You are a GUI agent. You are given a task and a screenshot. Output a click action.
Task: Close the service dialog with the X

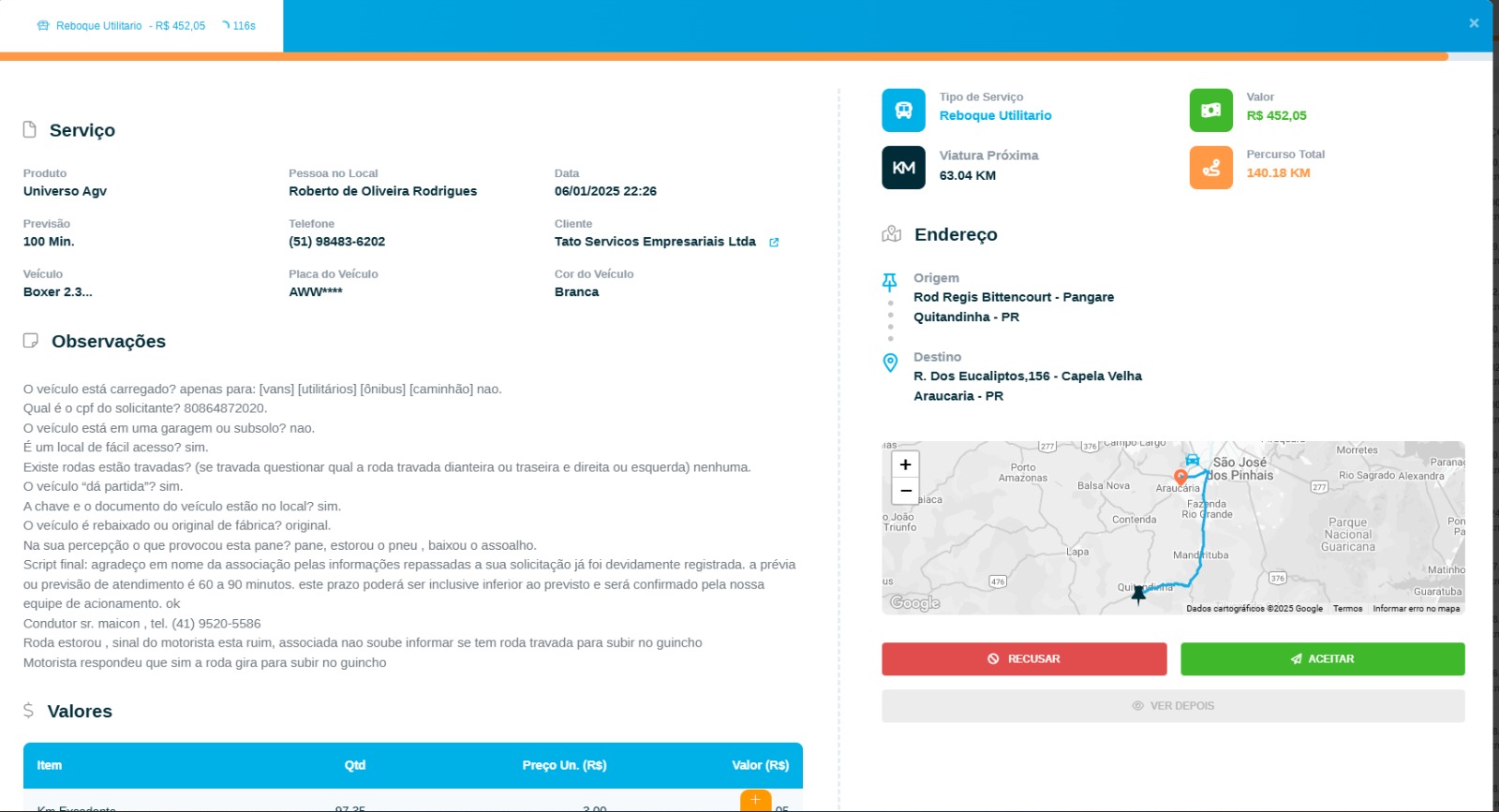coord(1474,23)
